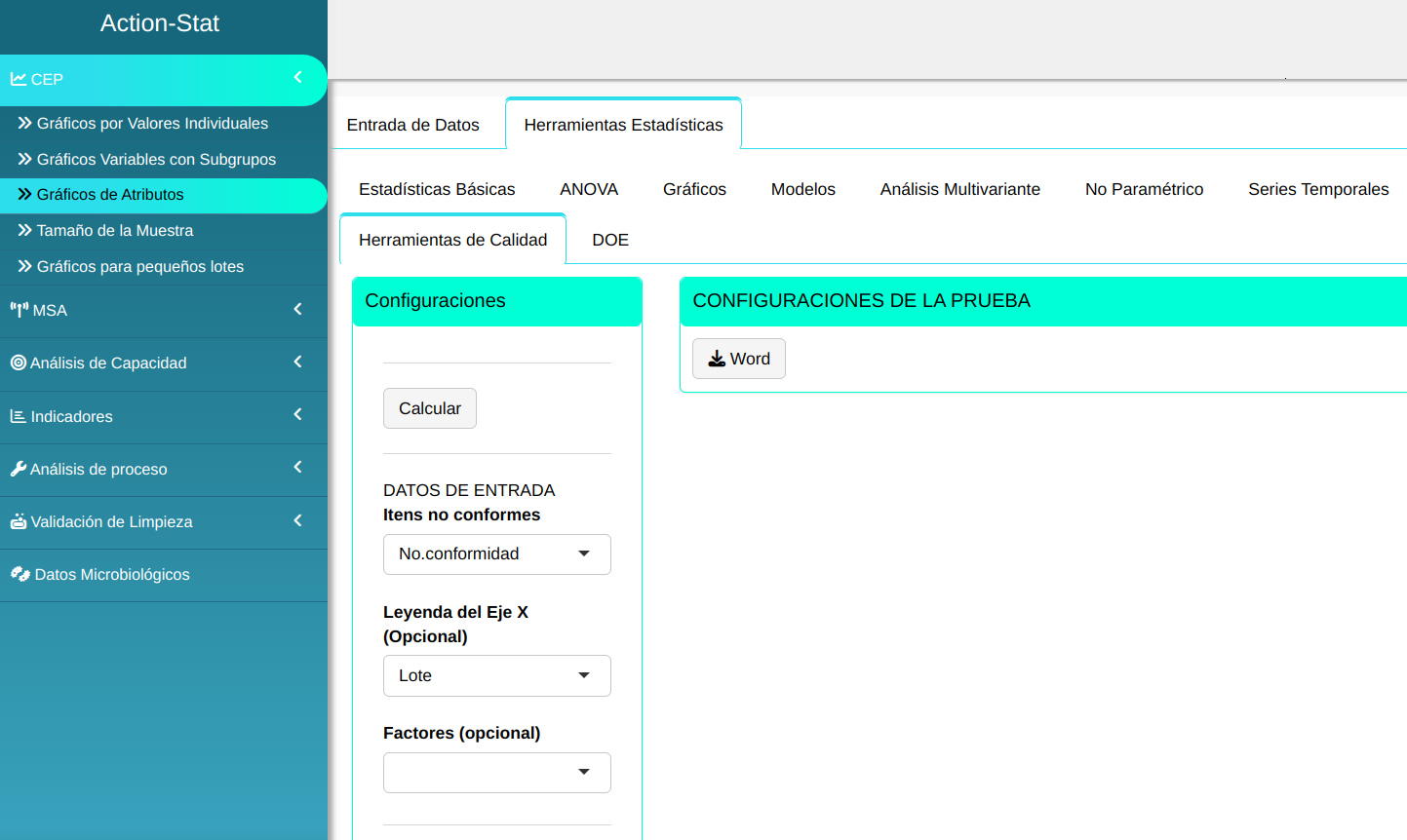The image size is (1407, 840).
Task: Click the Análisis de proceso wrench icon
Action: (x=19, y=469)
